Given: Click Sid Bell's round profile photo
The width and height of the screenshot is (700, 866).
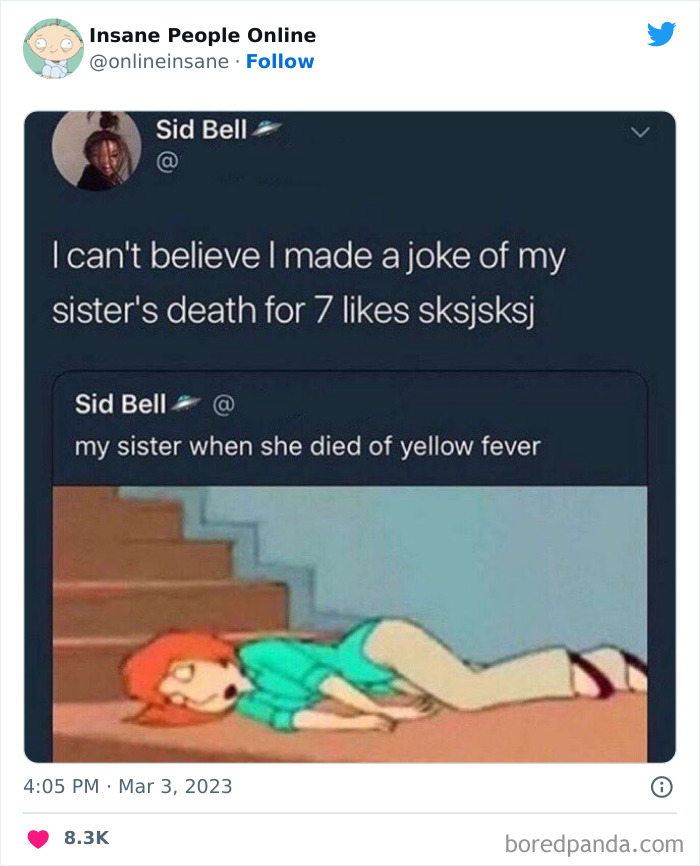Looking at the screenshot, I should coord(96,150).
